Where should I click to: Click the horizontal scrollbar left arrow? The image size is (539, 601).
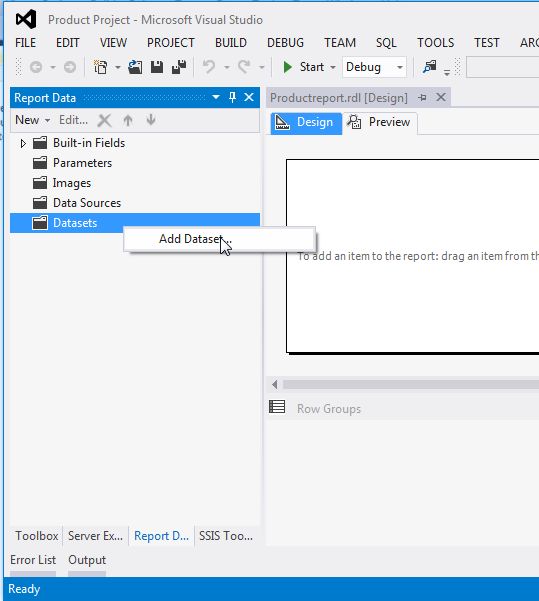275,384
